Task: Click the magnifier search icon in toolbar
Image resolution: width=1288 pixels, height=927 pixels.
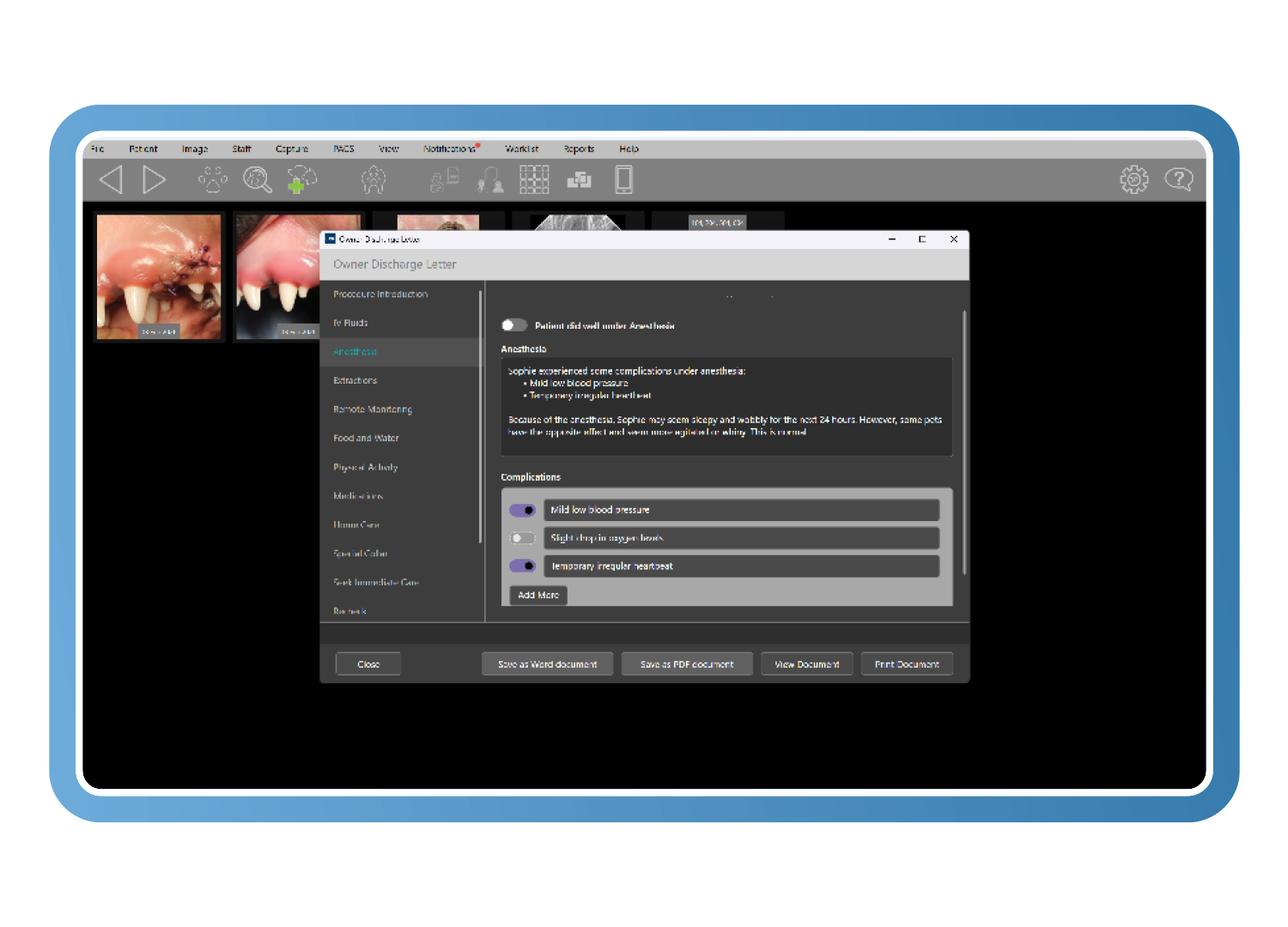Action: pos(257,179)
